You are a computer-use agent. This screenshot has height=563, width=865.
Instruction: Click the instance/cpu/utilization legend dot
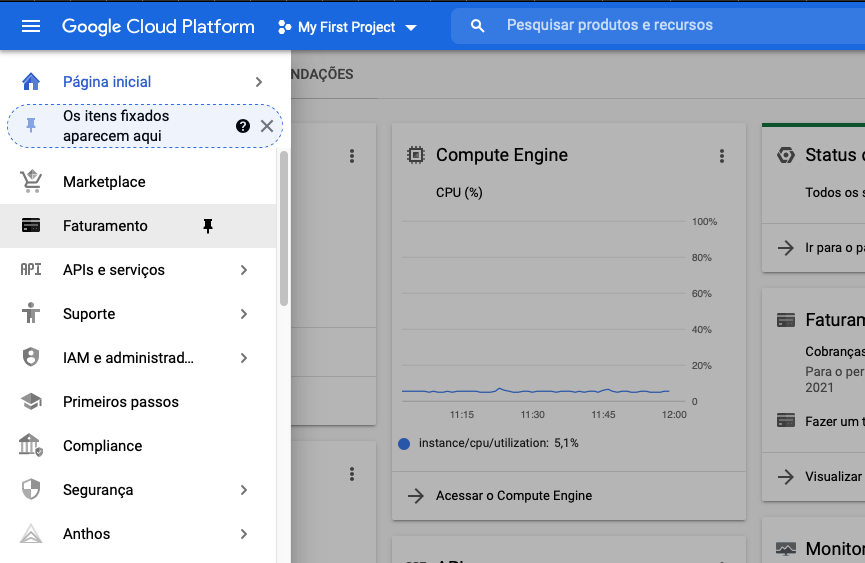coord(404,443)
